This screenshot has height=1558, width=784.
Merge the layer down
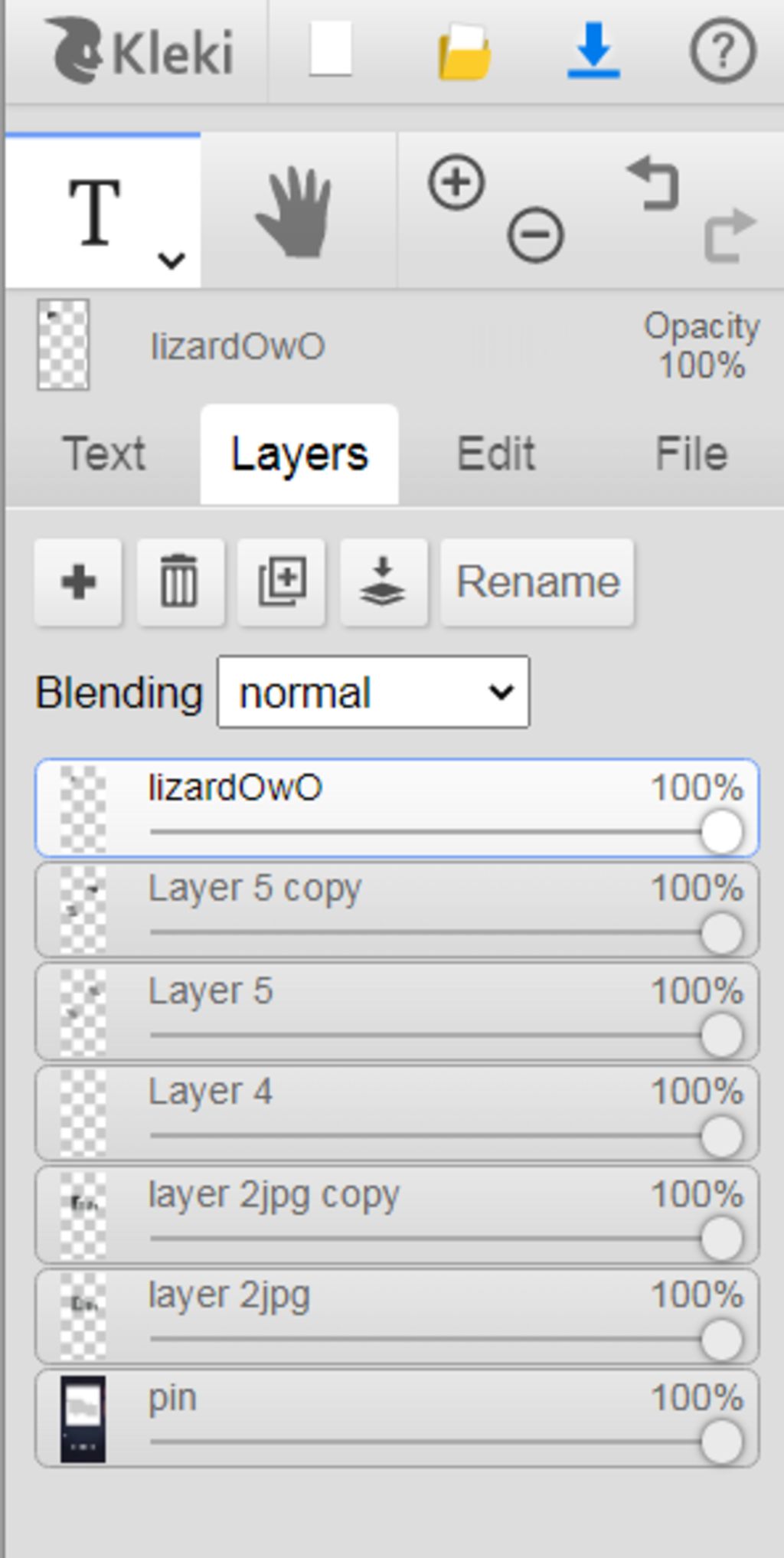(x=383, y=582)
